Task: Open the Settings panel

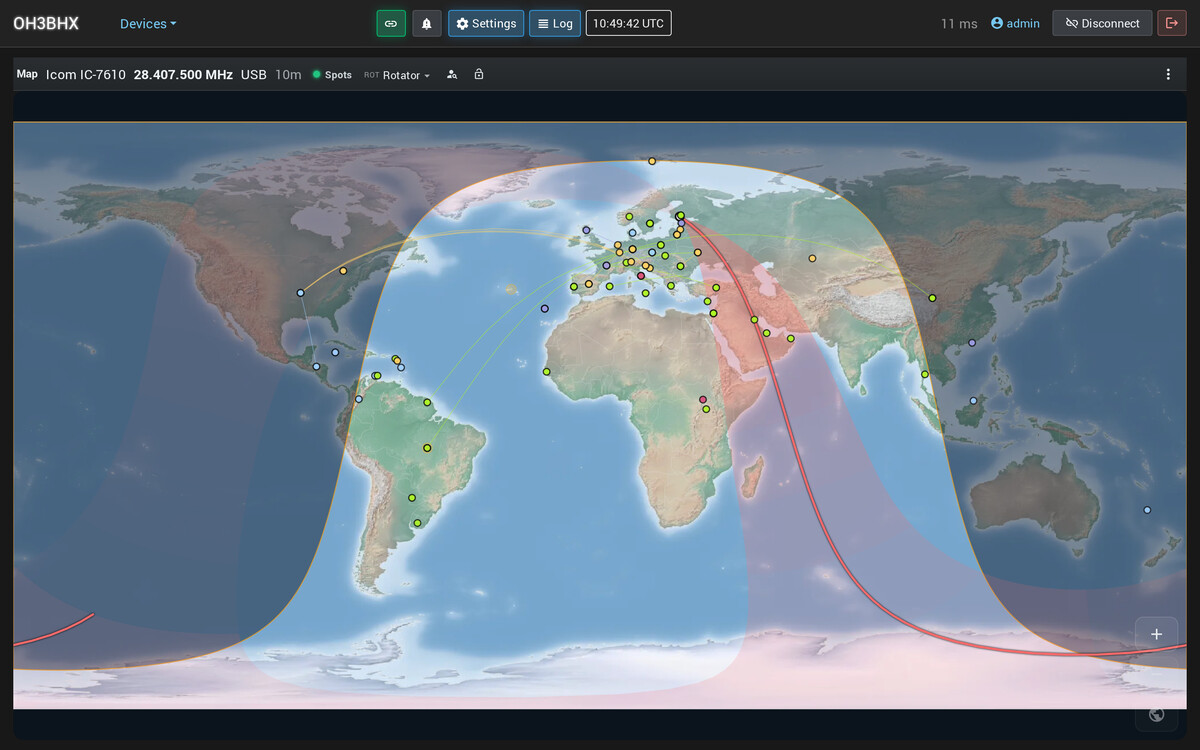Action: coord(486,23)
